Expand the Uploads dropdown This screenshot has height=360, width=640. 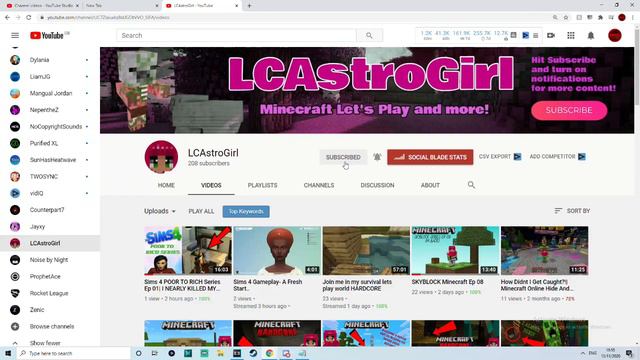tap(160, 211)
